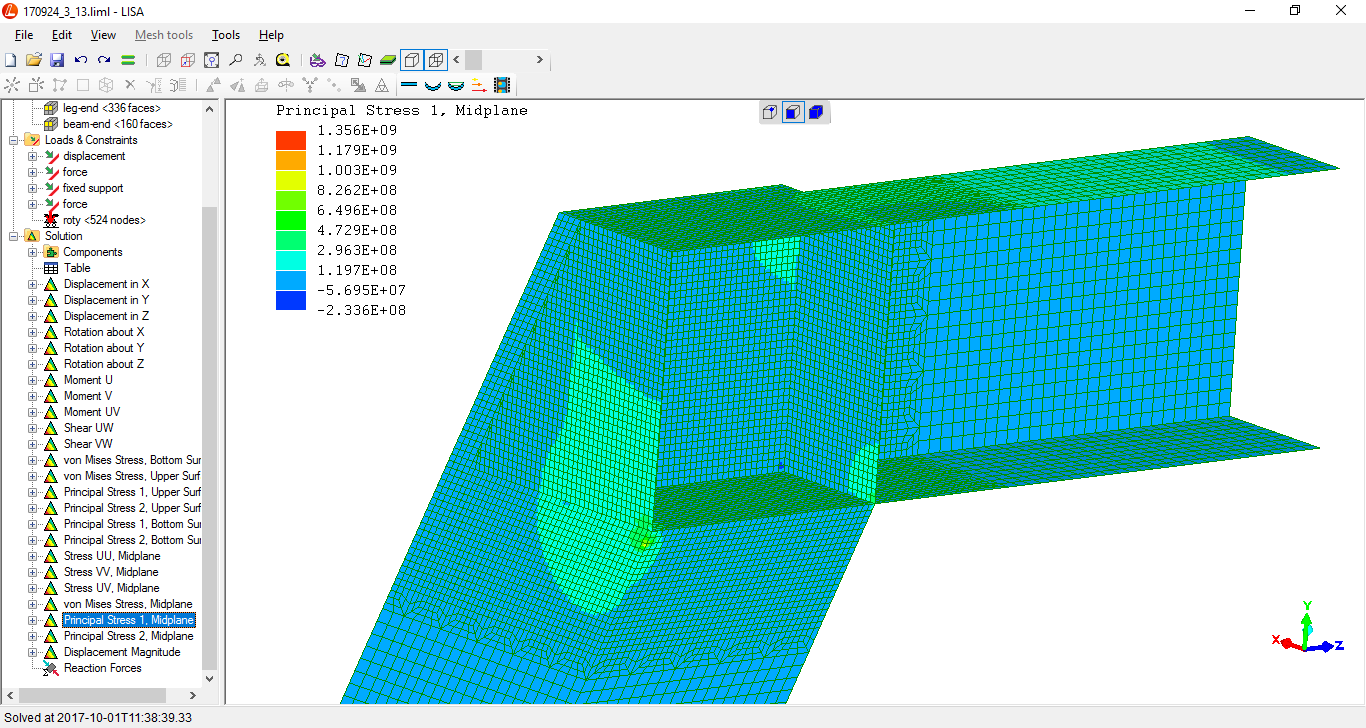
Task: Open the Reaction Forces item
Action: click(x=103, y=668)
